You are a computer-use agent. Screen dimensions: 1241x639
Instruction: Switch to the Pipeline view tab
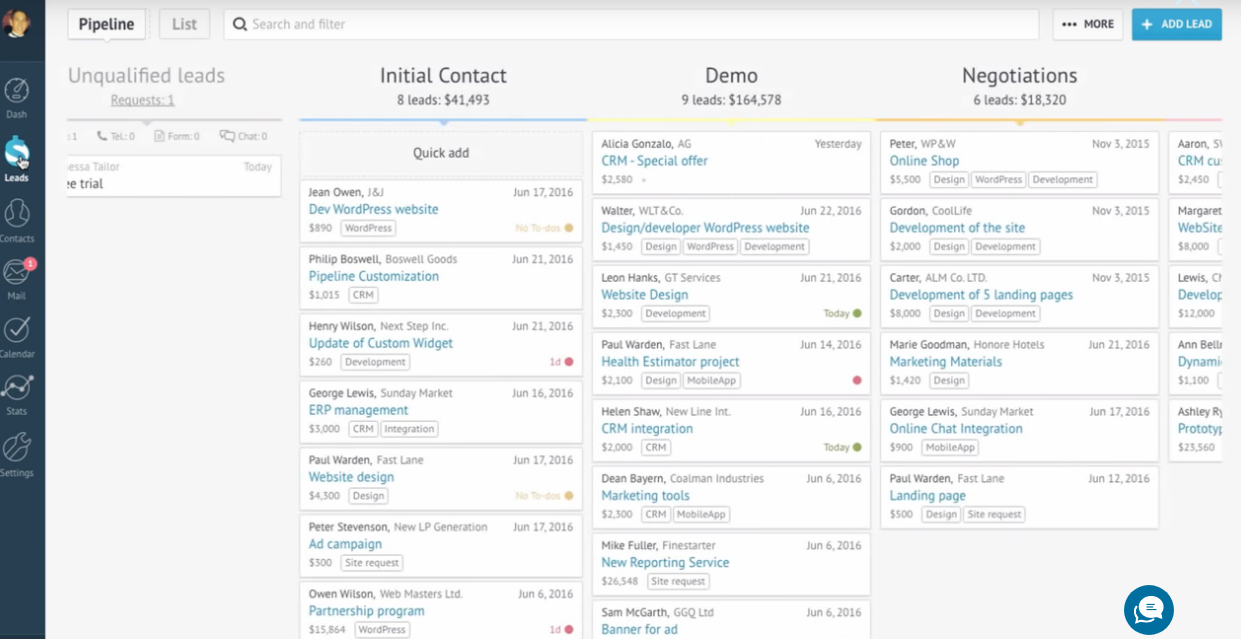(x=107, y=24)
